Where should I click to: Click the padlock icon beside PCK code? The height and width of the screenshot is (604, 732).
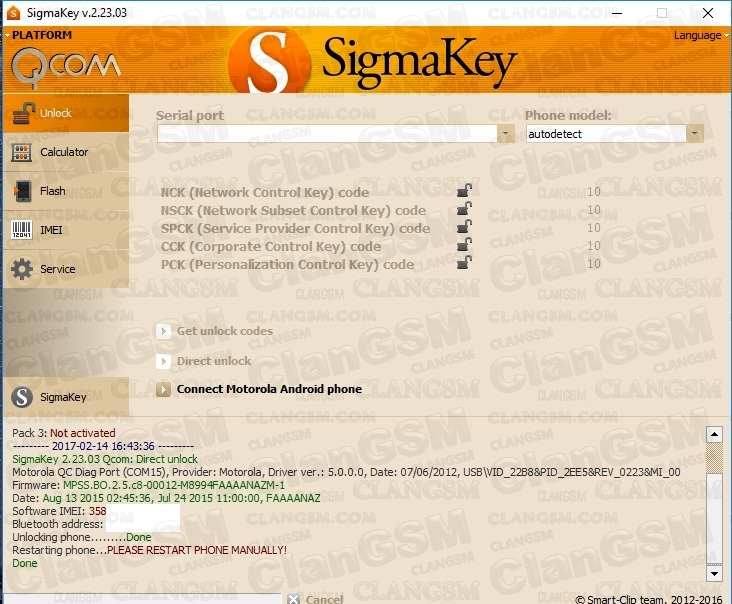coord(464,262)
